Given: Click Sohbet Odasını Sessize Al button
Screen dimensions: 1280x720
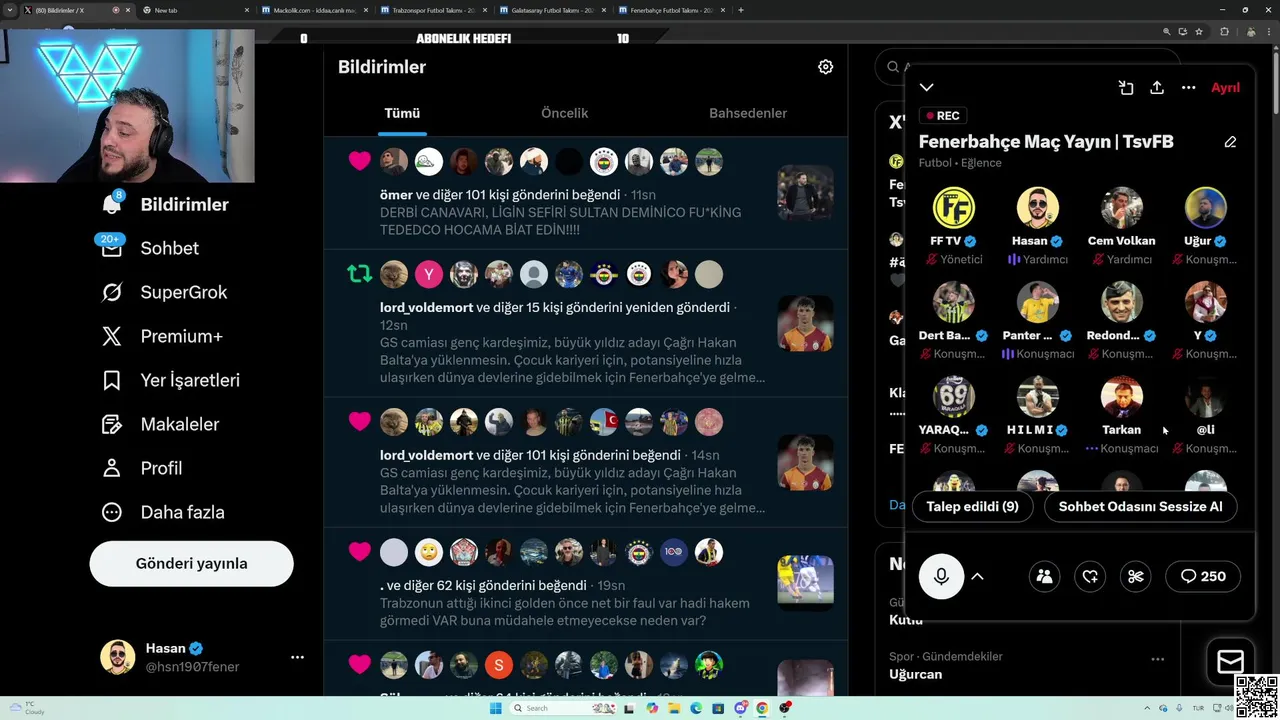Looking at the screenshot, I should click(x=1140, y=506).
